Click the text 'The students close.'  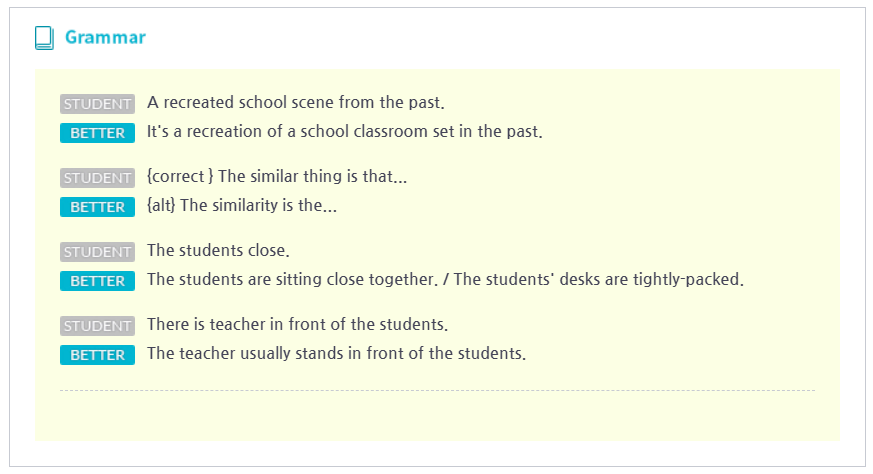coord(218,251)
